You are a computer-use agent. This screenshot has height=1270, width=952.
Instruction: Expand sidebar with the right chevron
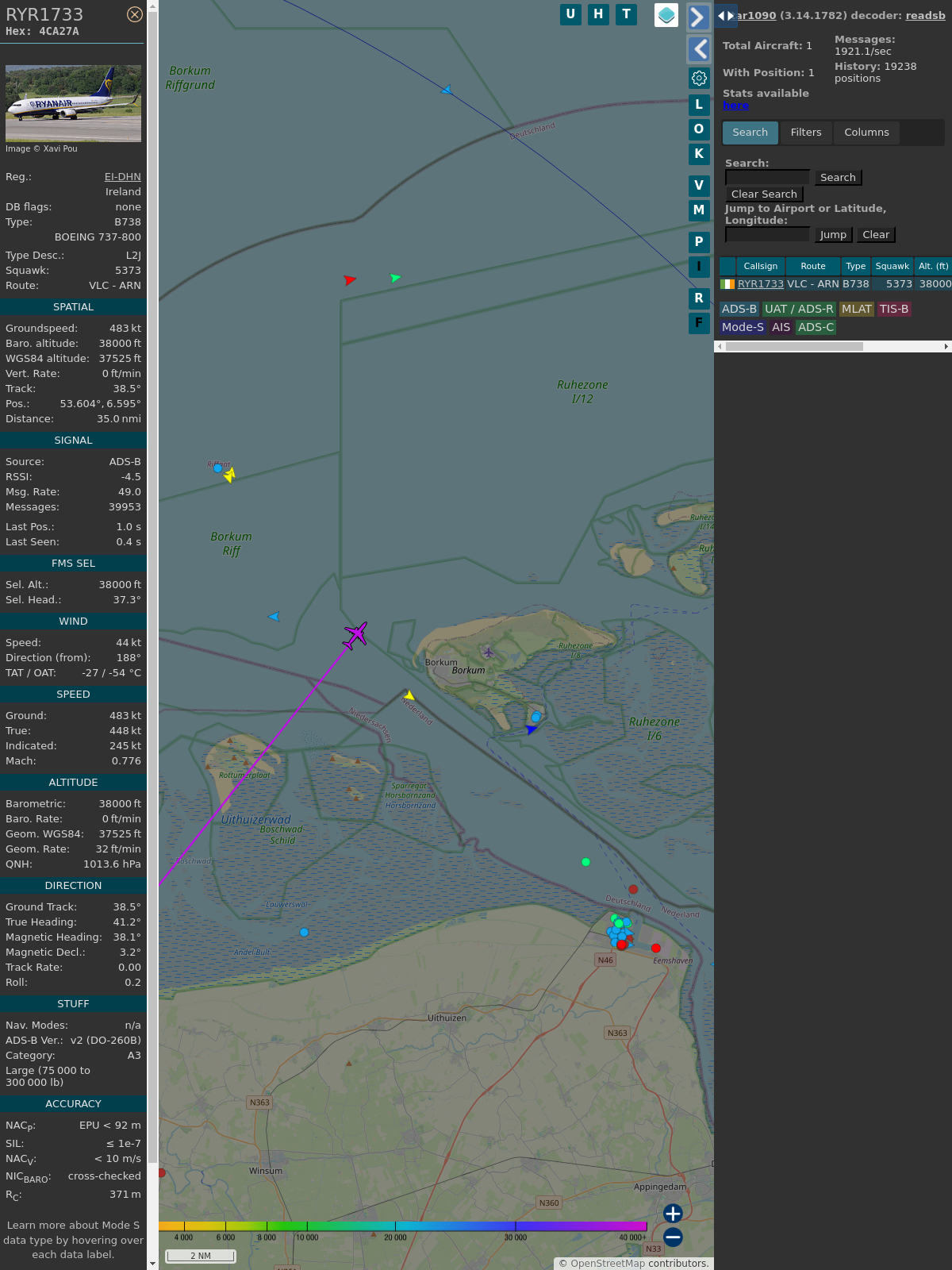click(x=698, y=17)
